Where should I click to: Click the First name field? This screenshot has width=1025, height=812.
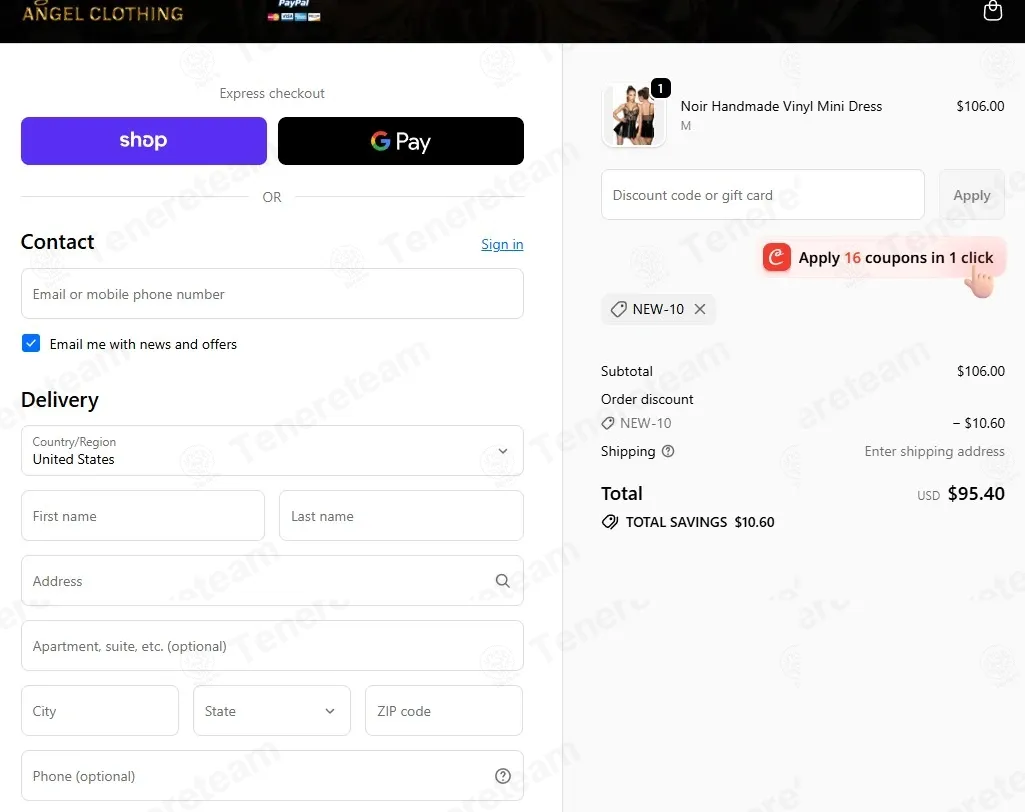click(143, 516)
